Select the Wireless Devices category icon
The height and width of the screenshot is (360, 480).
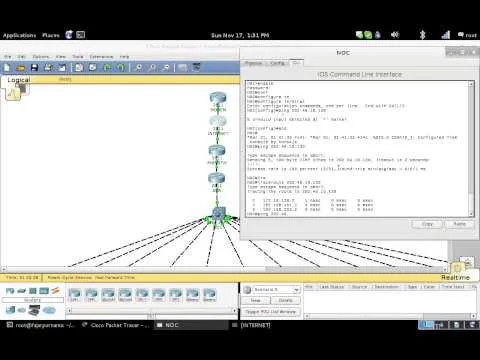(44, 291)
